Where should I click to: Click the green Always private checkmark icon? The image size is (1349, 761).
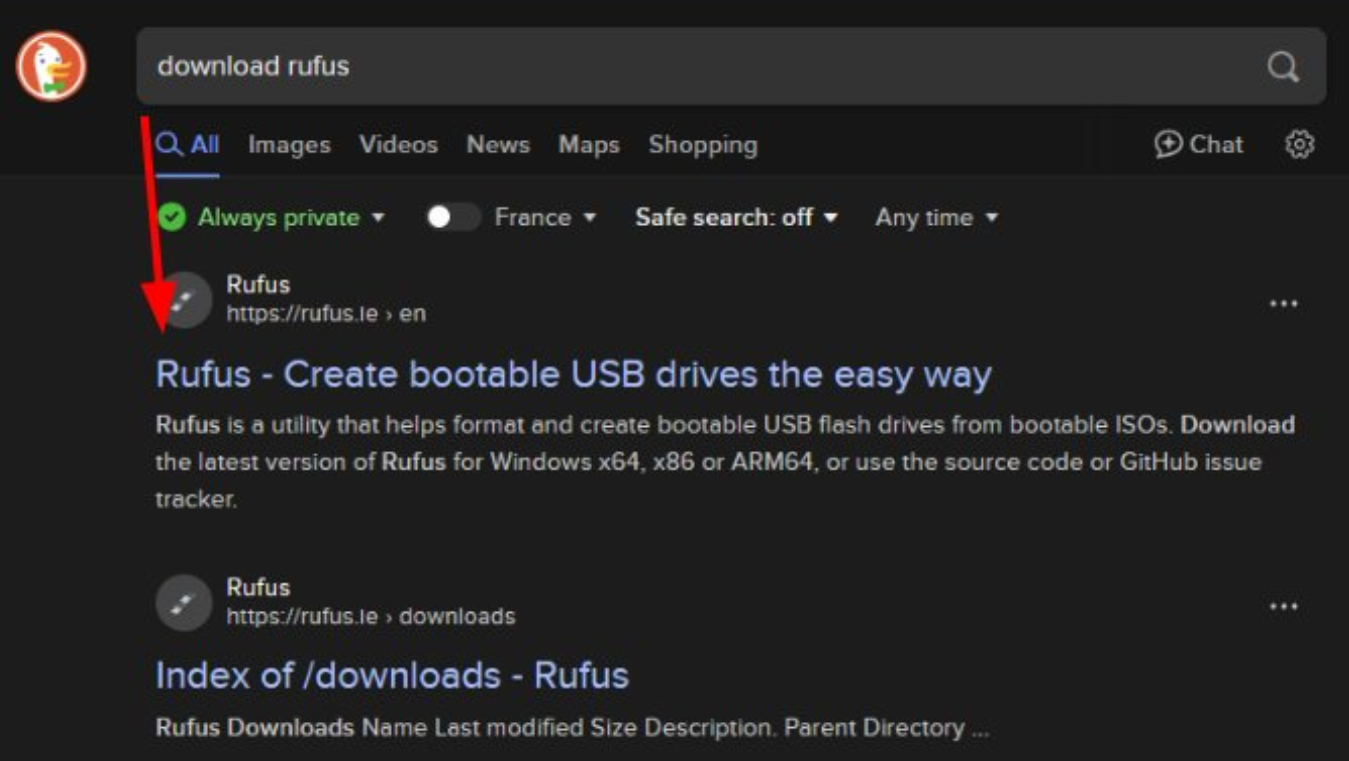[171, 217]
